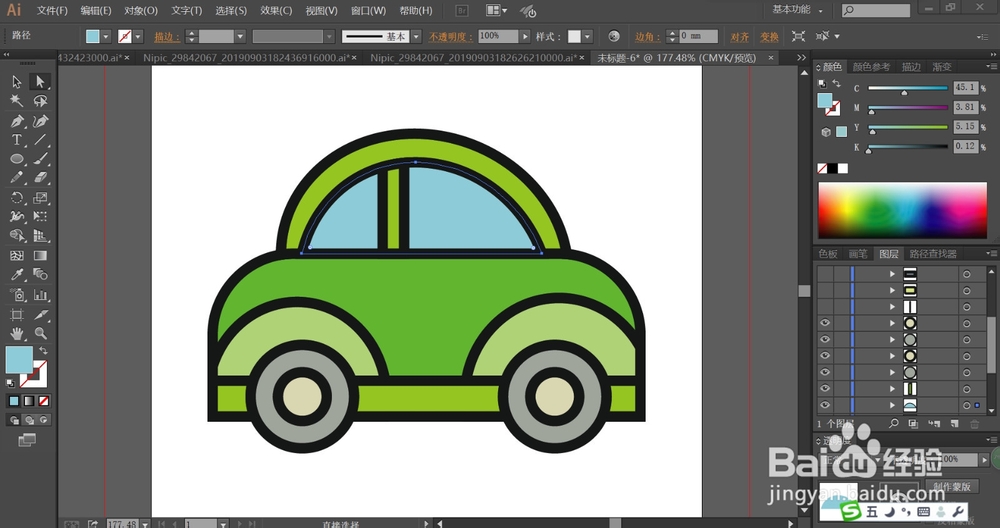The height and width of the screenshot is (528, 1000).
Task: Activate the Zoom tool
Action: tap(41, 332)
